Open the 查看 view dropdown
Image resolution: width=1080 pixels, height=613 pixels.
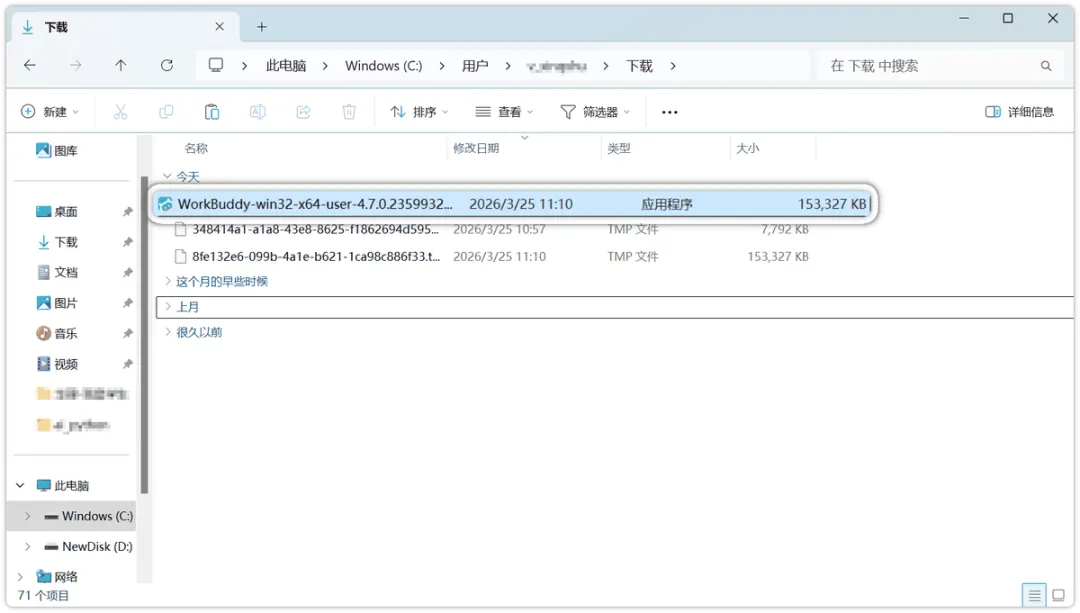click(504, 112)
